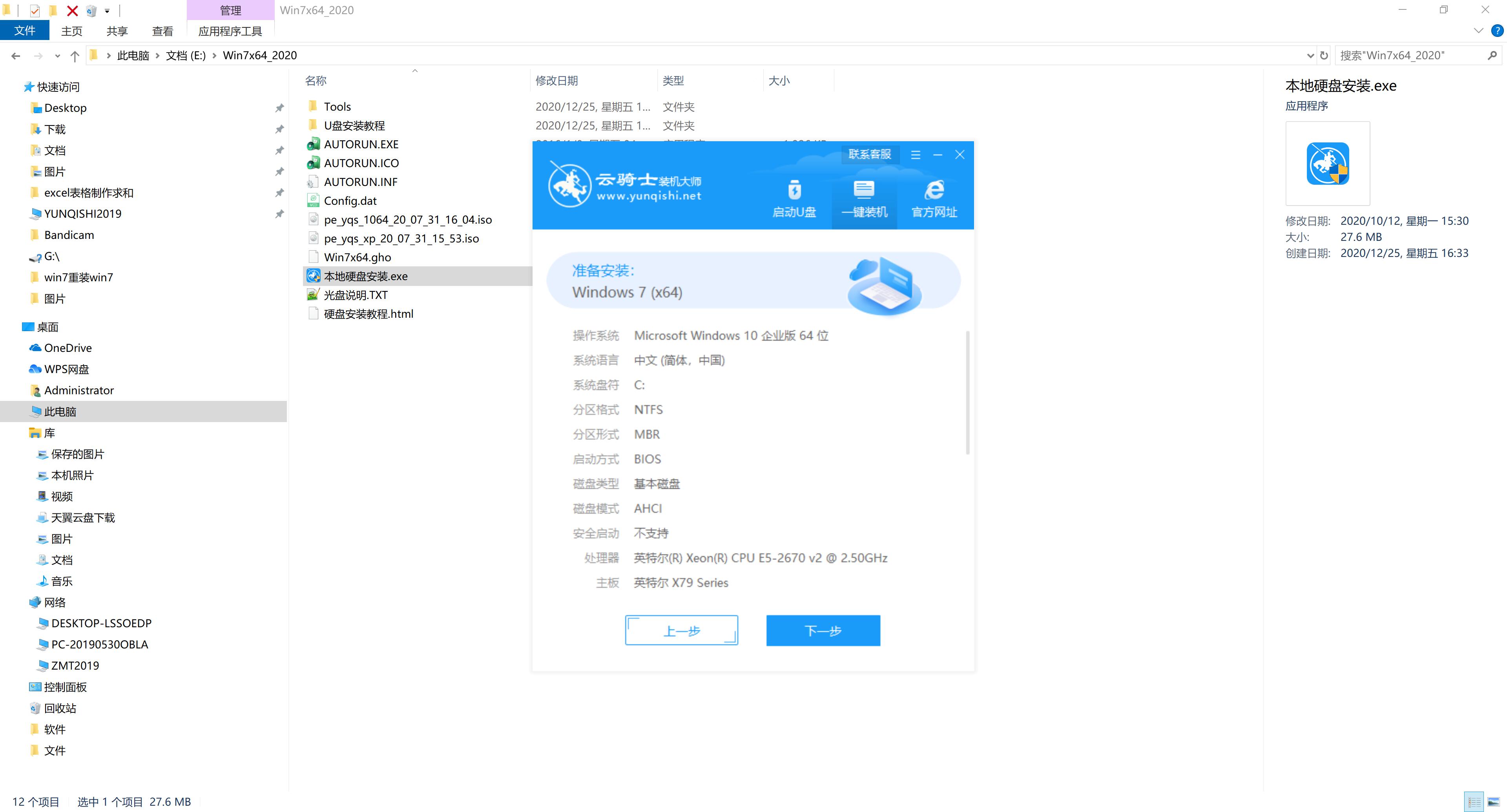1507x812 pixels.
Task: Open the U盘安装教程 folder
Action: point(356,125)
